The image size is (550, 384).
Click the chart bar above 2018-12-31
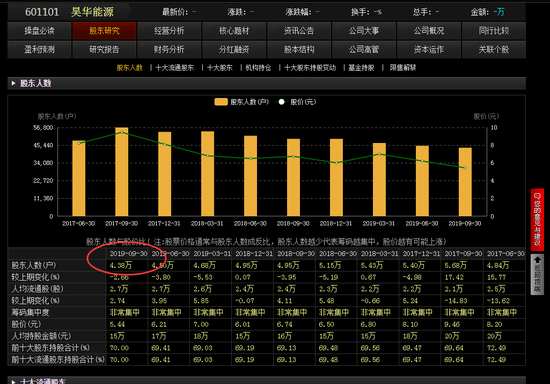[x=336, y=177]
